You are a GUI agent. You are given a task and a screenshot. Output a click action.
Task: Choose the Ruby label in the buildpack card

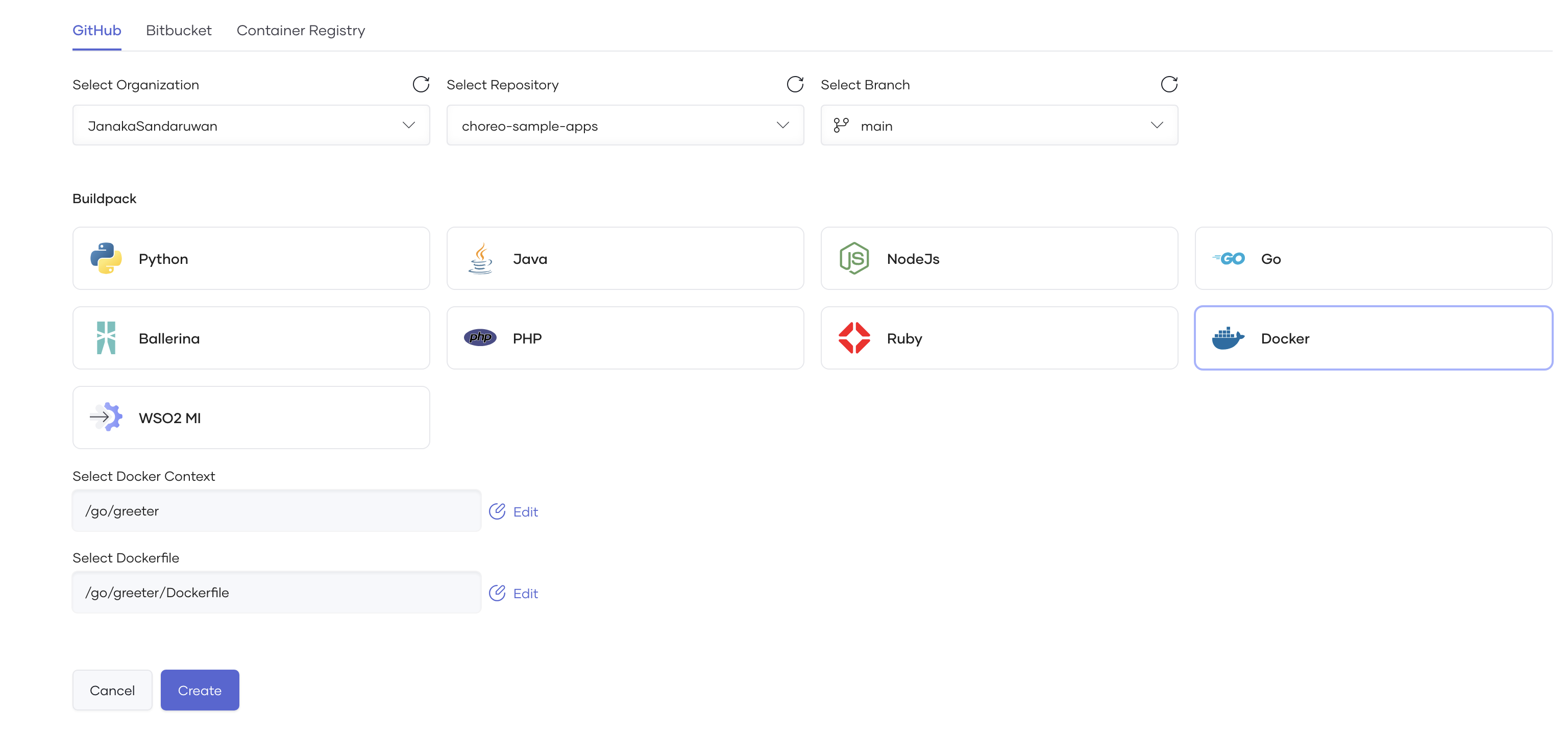coord(904,339)
